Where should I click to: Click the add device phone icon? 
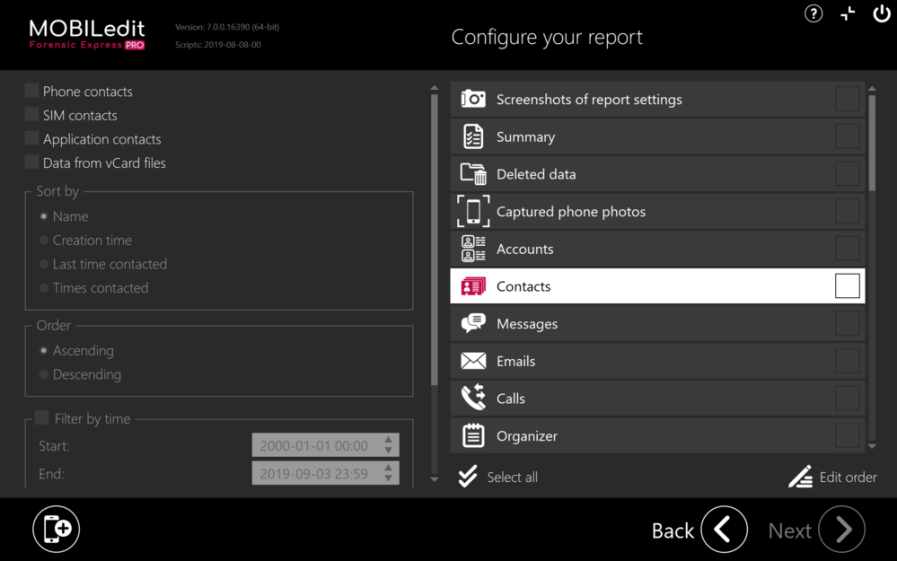point(56,529)
